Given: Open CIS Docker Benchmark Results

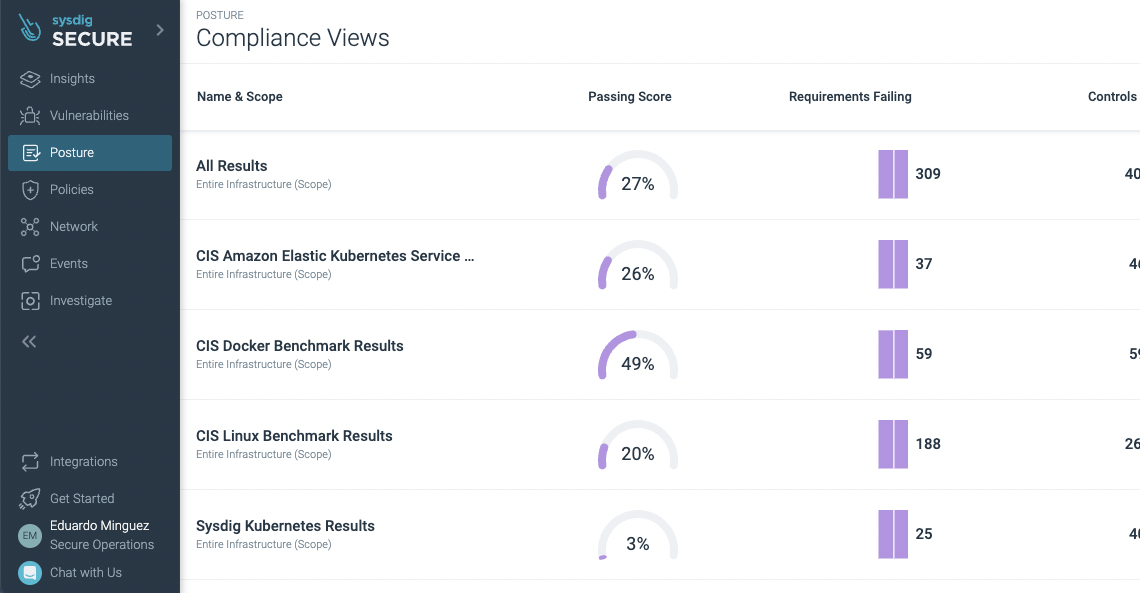Looking at the screenshot, I should click(299, 345).
